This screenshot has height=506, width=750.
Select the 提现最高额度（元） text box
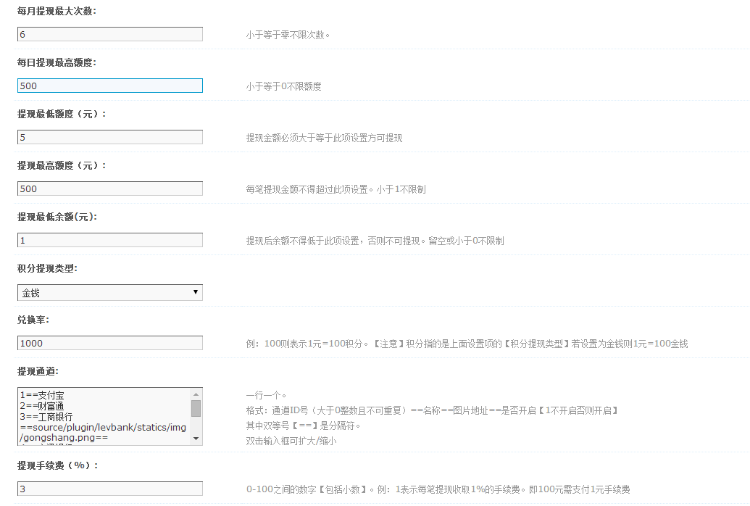110,188
